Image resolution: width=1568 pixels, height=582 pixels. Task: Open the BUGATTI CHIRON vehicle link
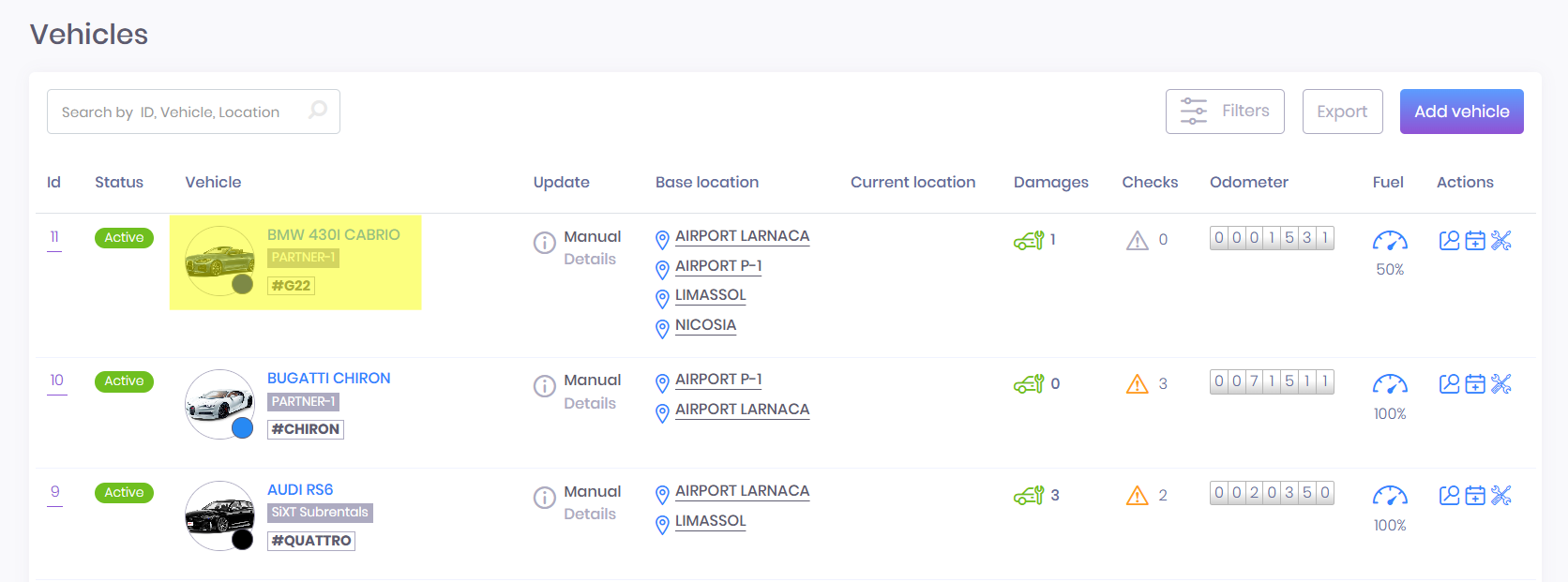point(328,379)
